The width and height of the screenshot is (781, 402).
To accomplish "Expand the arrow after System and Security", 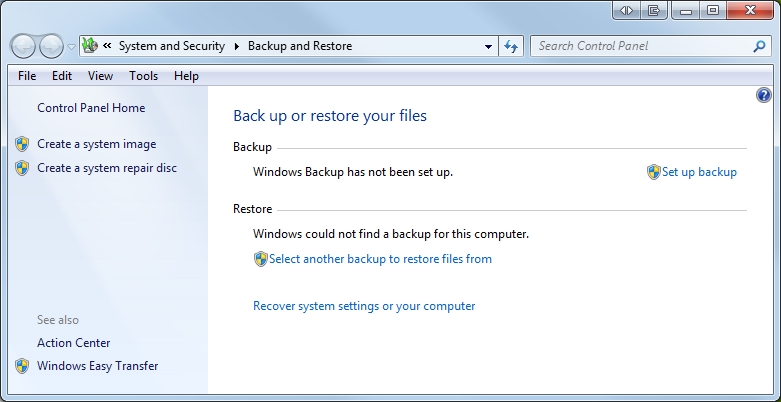I will (237, 46).
